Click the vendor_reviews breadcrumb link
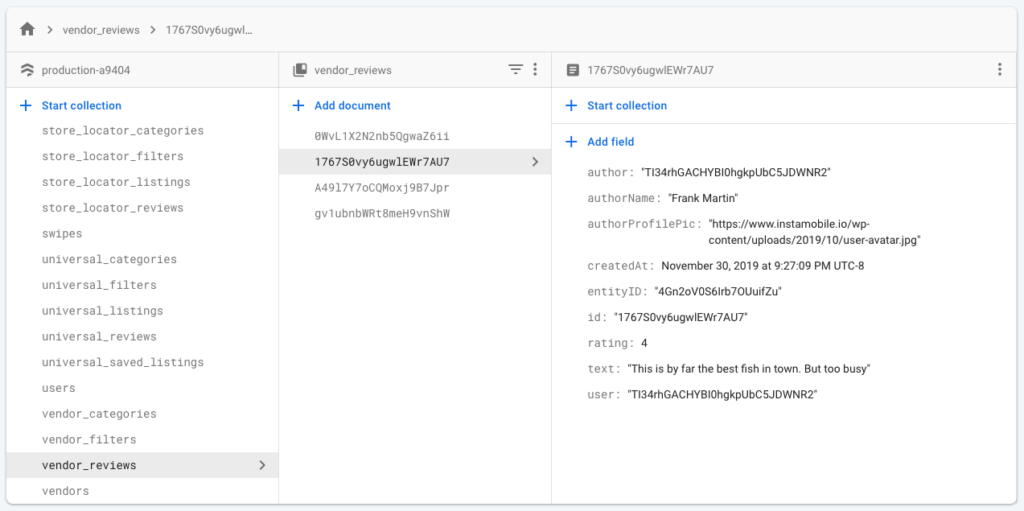This screenshot has width=1024, height=511. pos(101,30)
